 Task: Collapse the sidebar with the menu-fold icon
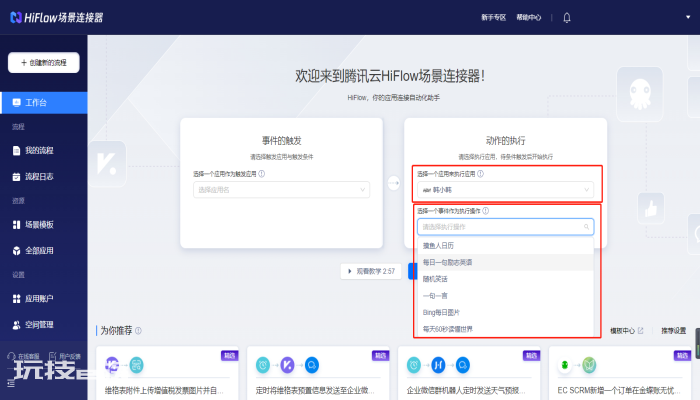[x=11, y=383]
